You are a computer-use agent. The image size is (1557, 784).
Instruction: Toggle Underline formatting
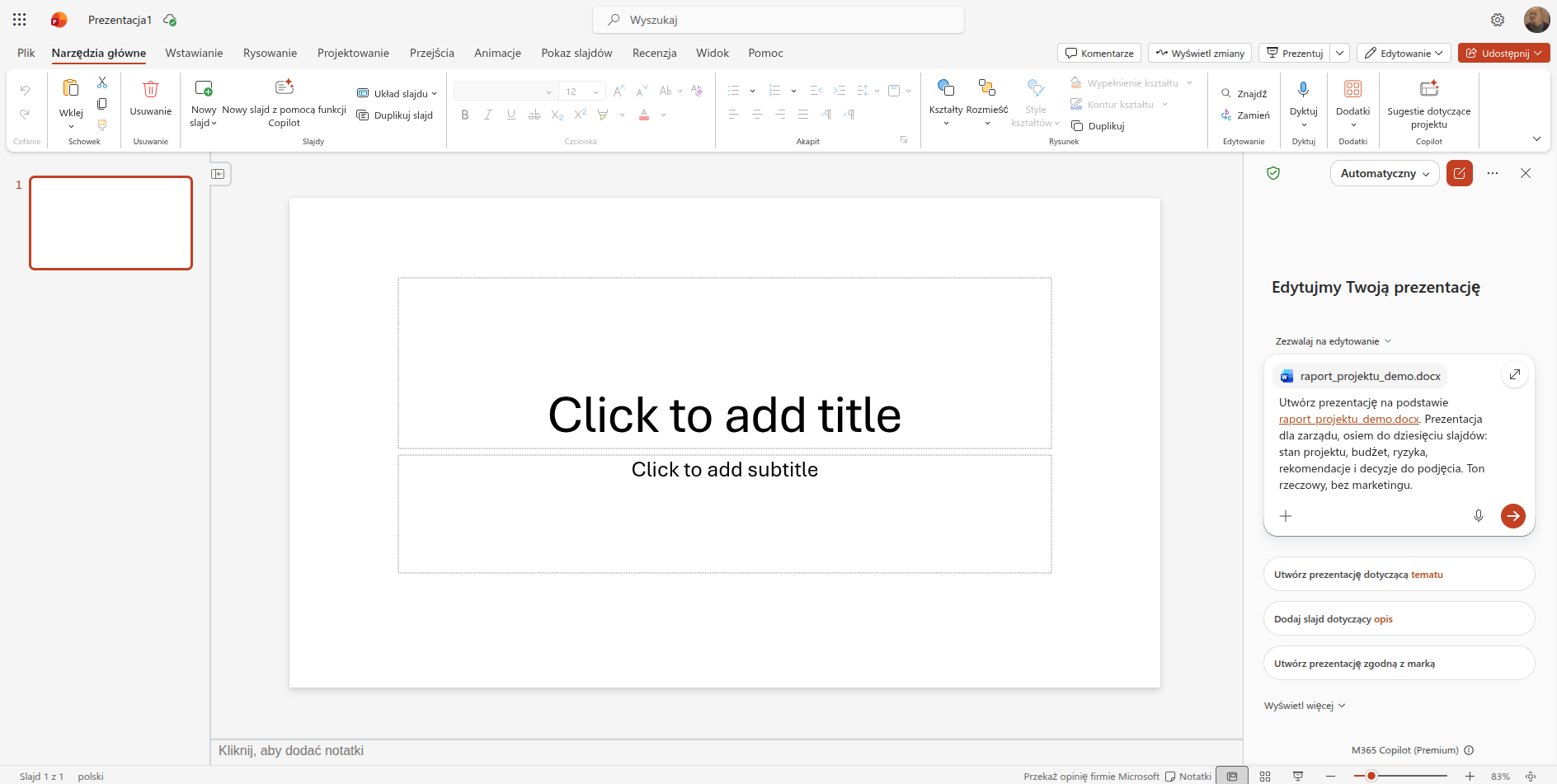tap(511, 115)
